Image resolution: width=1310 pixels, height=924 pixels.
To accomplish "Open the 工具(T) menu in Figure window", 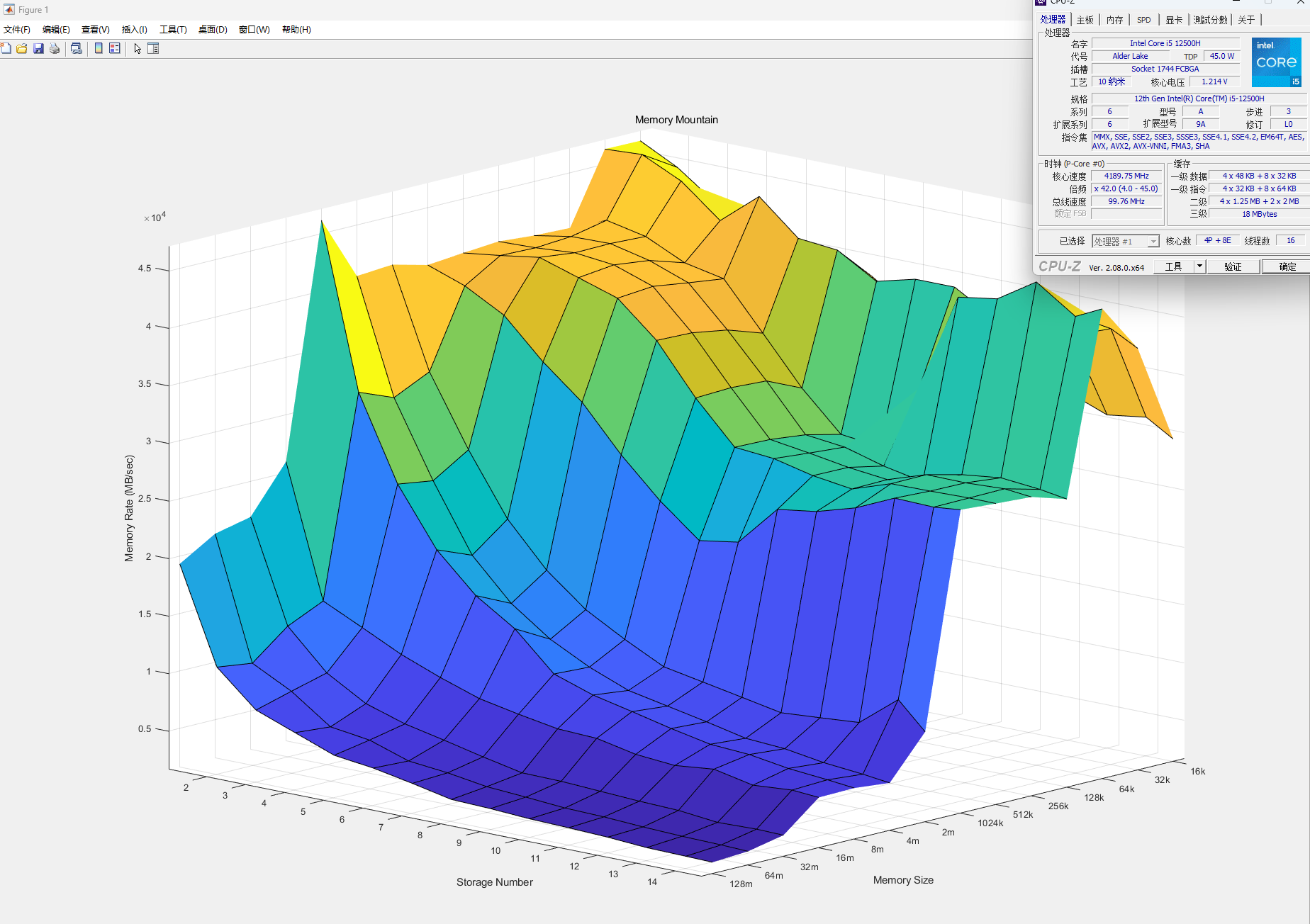I will [x=173, y=29].
